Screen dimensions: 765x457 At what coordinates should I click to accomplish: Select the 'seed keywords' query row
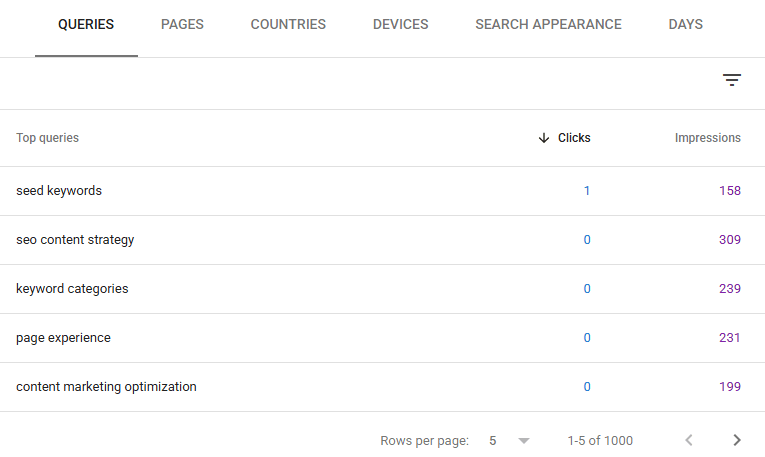pos(382,191)
